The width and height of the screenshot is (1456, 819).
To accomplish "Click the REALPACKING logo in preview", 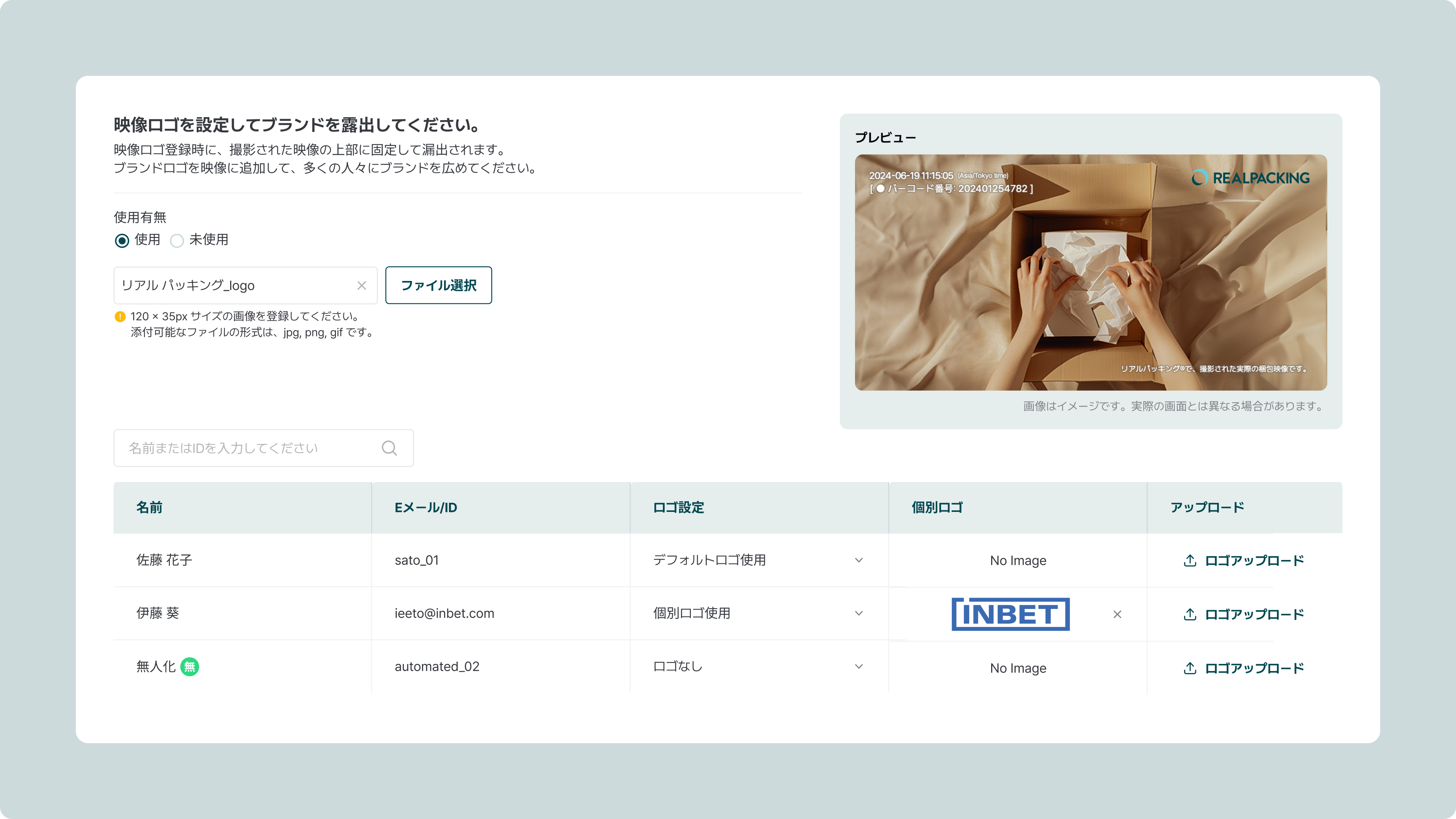I will point(1250,178).
